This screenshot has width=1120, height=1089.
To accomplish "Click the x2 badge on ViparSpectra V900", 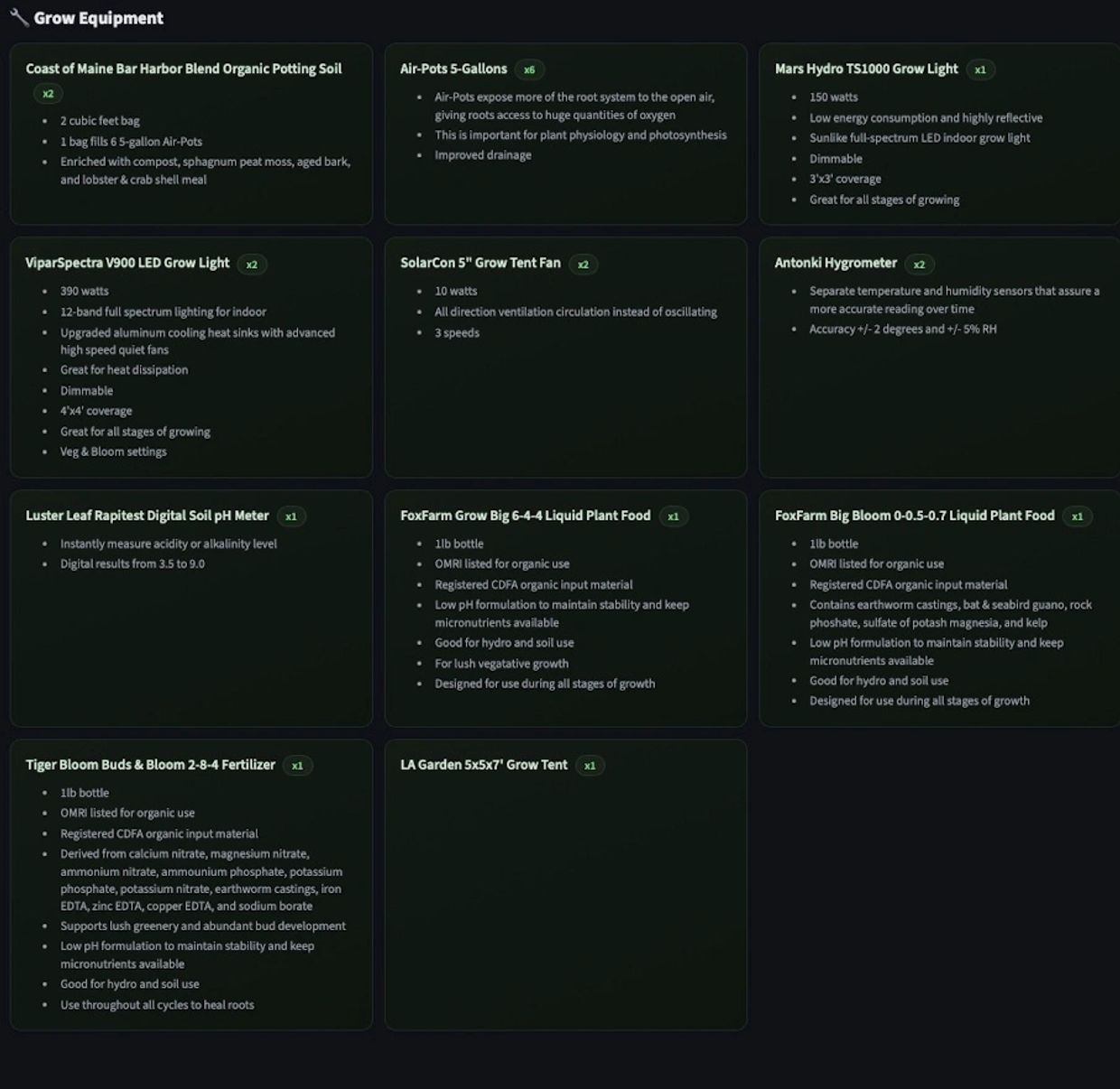I will pyautogui.click(x=252, y=265).
